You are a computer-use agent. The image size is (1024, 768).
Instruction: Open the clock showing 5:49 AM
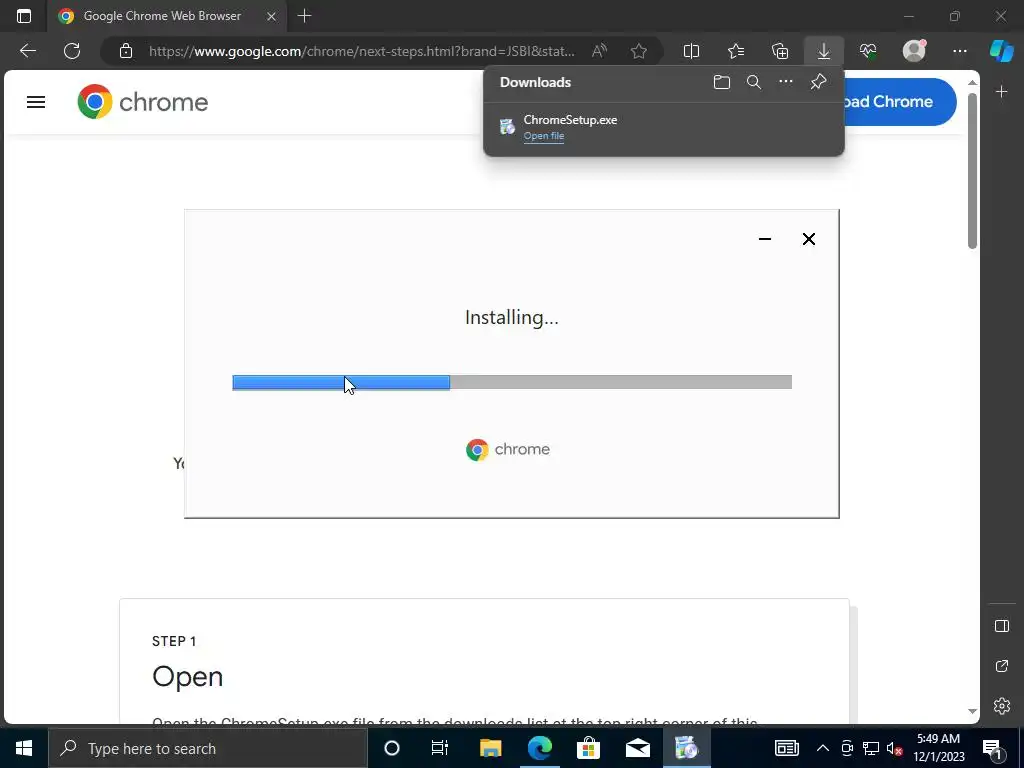(x=938, y=748)
